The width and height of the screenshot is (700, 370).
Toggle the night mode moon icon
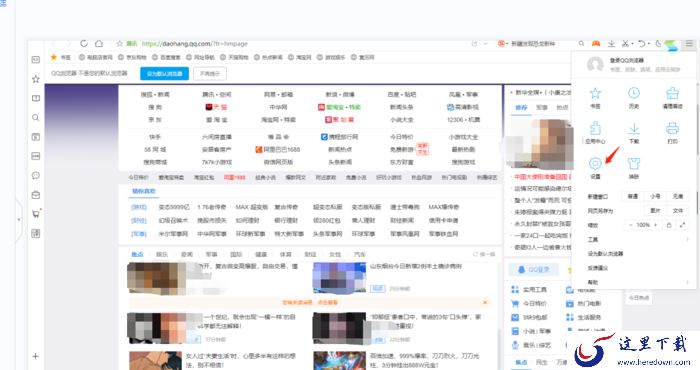(x=658, y=43)
